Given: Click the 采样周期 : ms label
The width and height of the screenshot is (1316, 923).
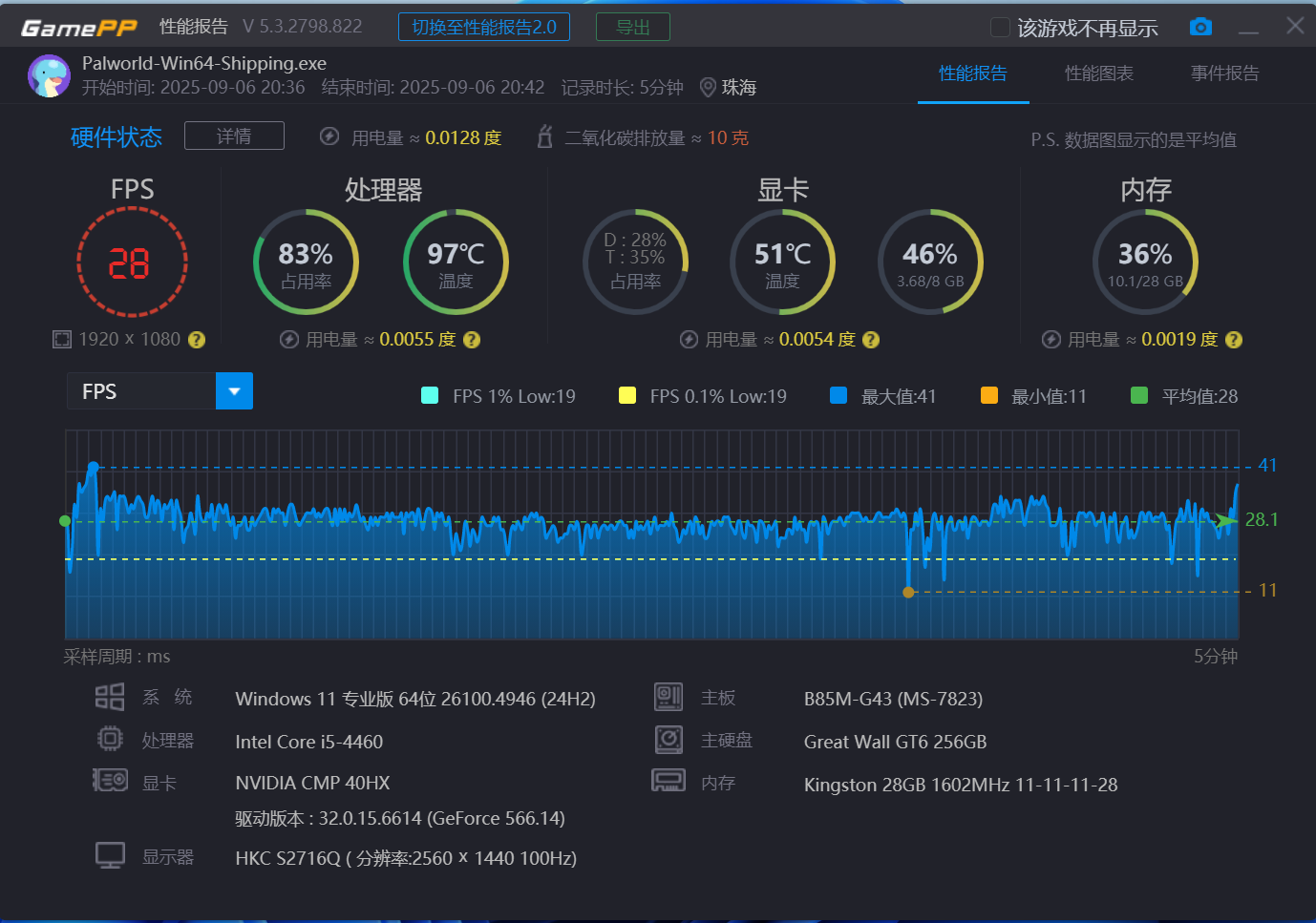Looking at the screenshot, I should (x=117, y=657).
